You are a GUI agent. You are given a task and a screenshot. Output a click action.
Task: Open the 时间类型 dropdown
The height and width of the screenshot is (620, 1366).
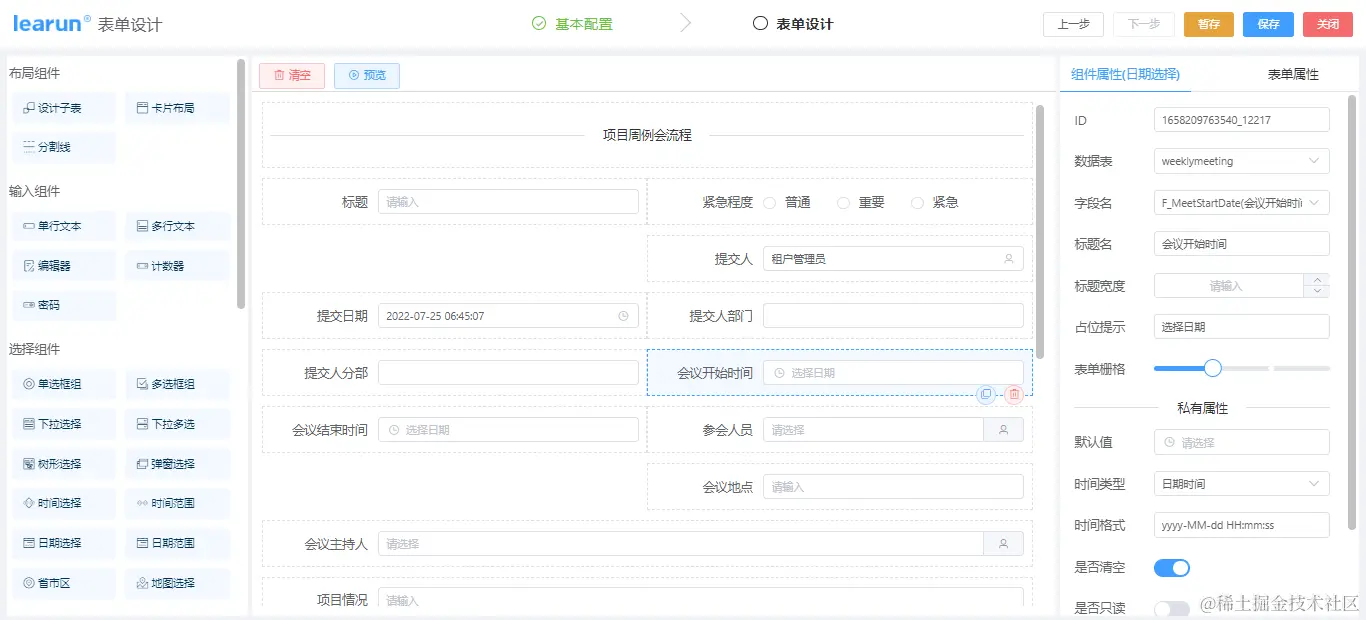1241,483
